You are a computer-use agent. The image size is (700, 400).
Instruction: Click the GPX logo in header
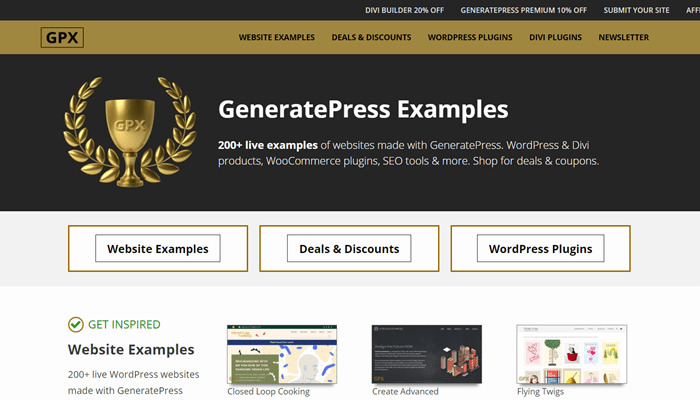(62, 38)
